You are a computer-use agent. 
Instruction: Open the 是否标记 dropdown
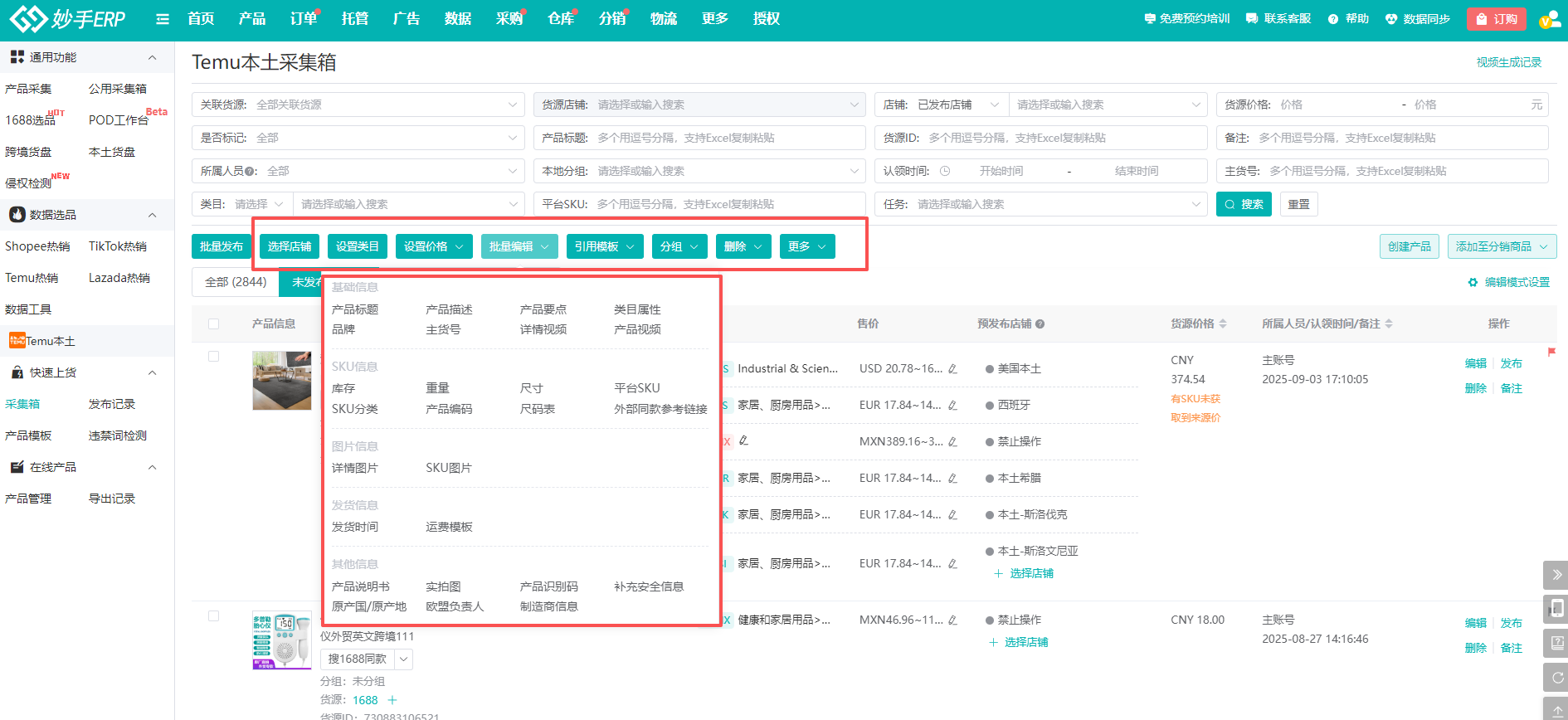point(358,138)
